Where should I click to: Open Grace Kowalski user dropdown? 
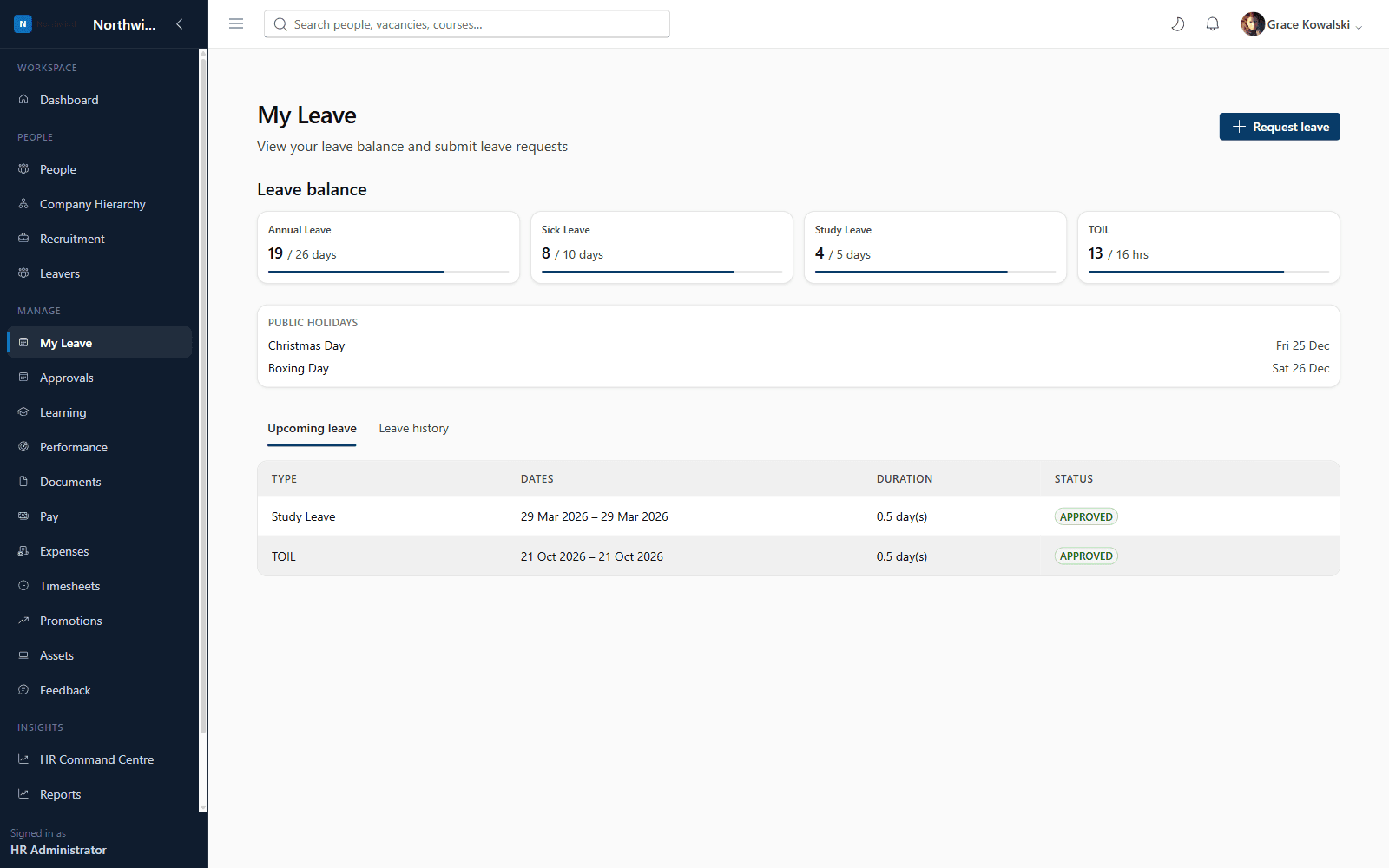click(x=1301, y=24)
